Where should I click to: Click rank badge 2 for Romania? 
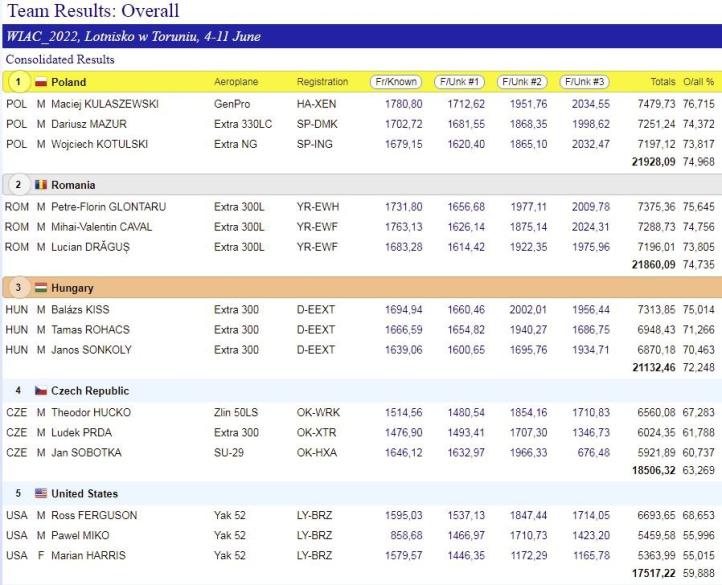[x=18, y=185]
